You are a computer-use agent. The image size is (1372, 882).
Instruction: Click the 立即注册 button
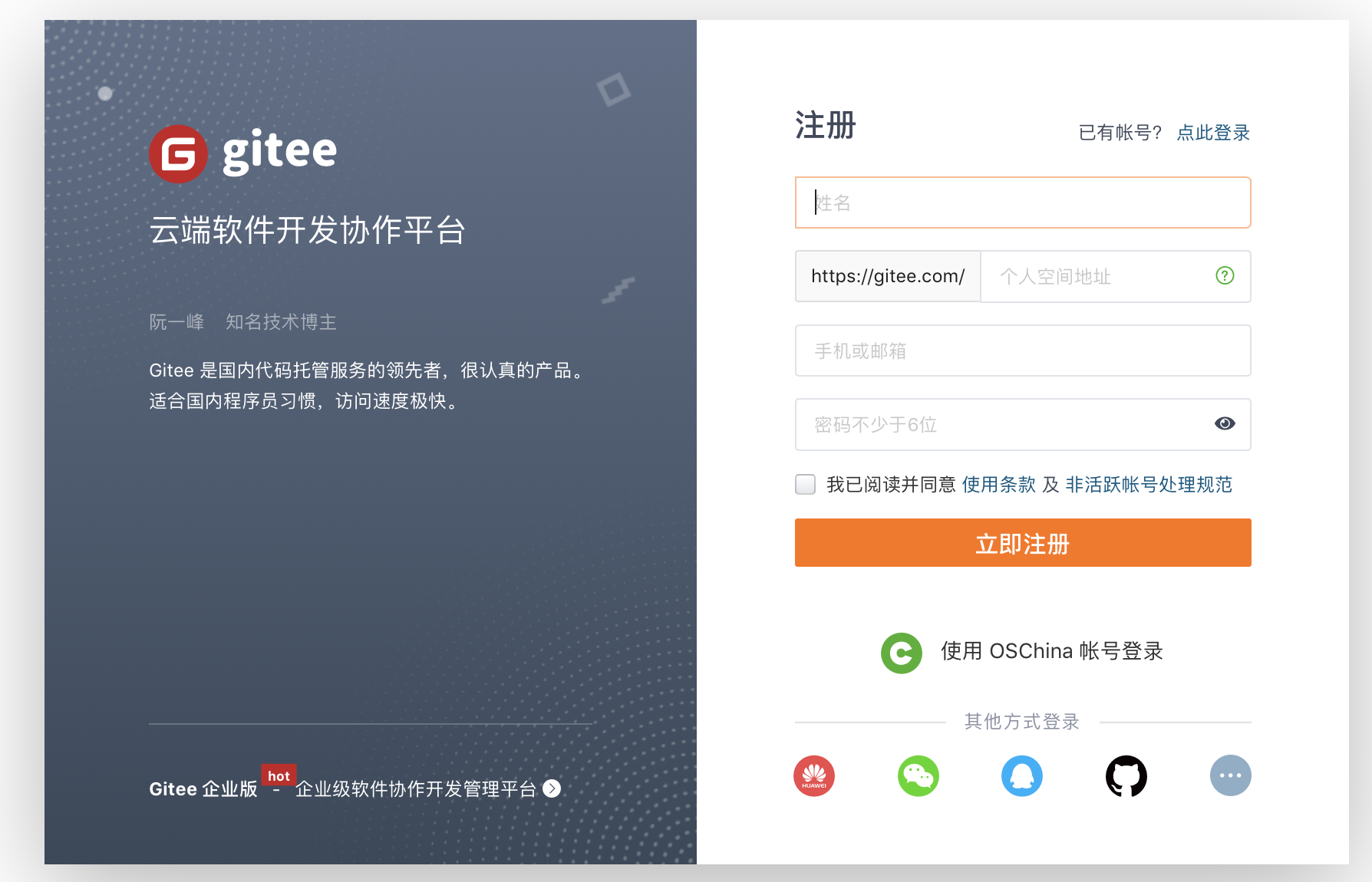[1023, 543]
